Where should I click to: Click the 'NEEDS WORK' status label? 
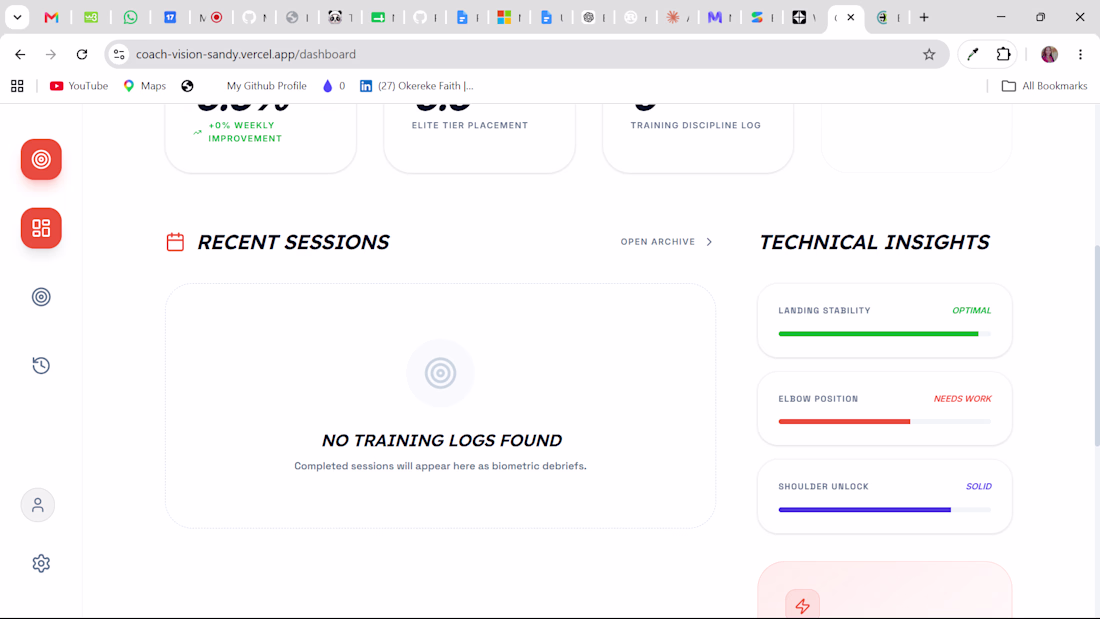pyautogui.click(x=962, y=399)
